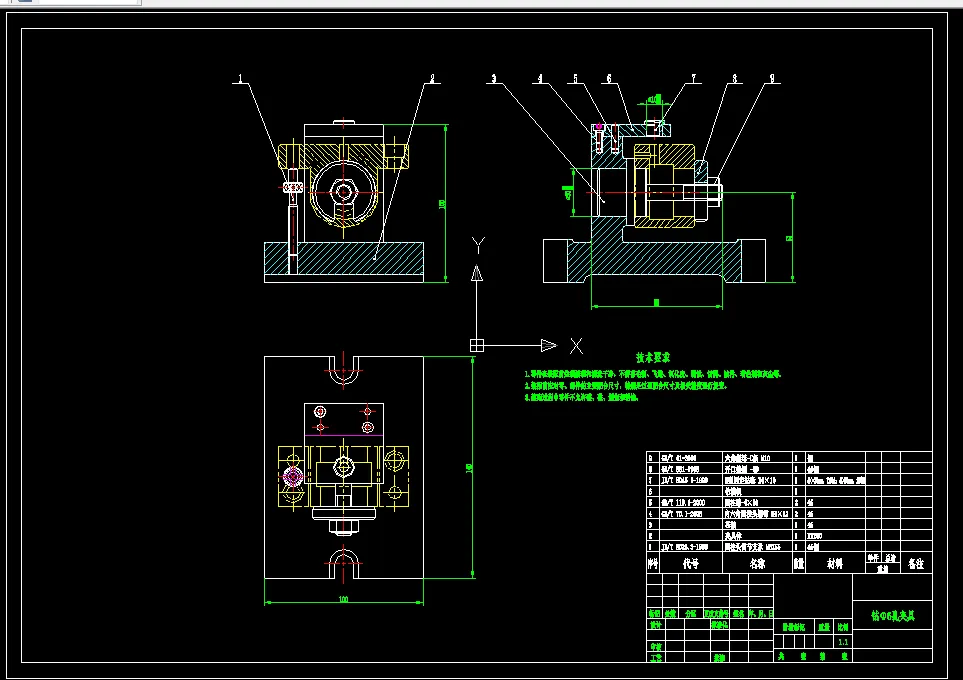The image size is (963, 680).
Task: Select the 100 width dimension under the plan view
Action: (x=343, y=599)
